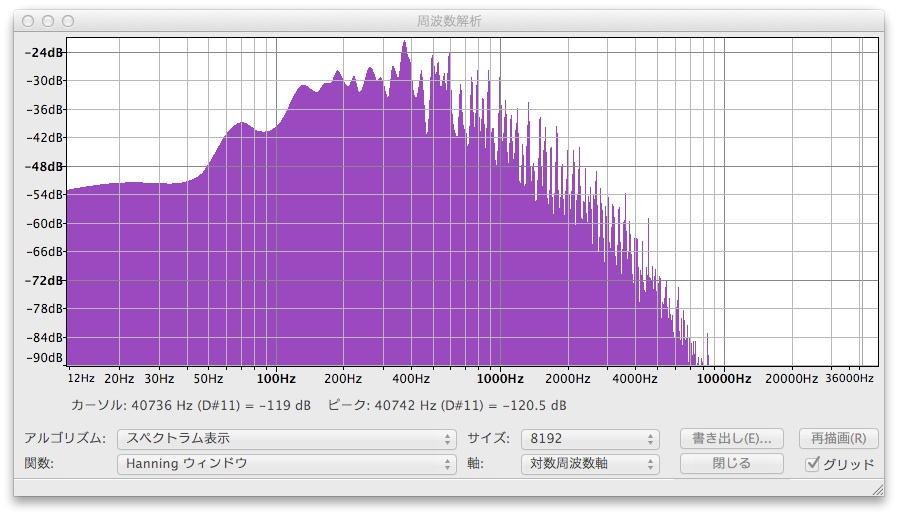Click the 再描画(R) replot button
Viewport: 898px width, 516px height.
(x=838, y=439)
